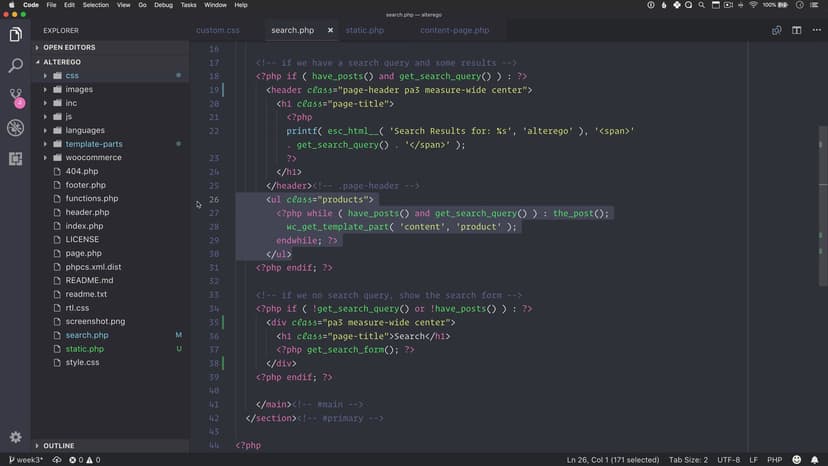Click the Split Editor icon
Screen dimensions: 828x466
(x=797, y=30)
